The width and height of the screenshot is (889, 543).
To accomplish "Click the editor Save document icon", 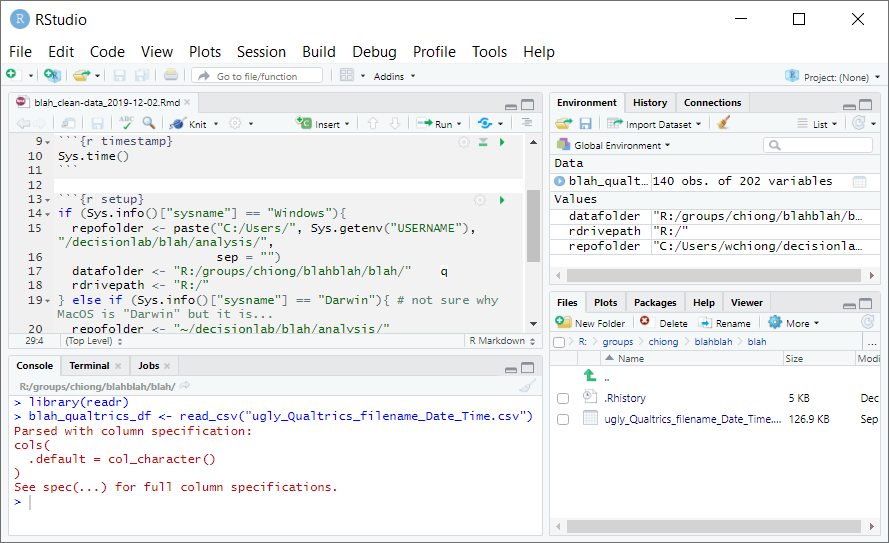I will point(98,124).
